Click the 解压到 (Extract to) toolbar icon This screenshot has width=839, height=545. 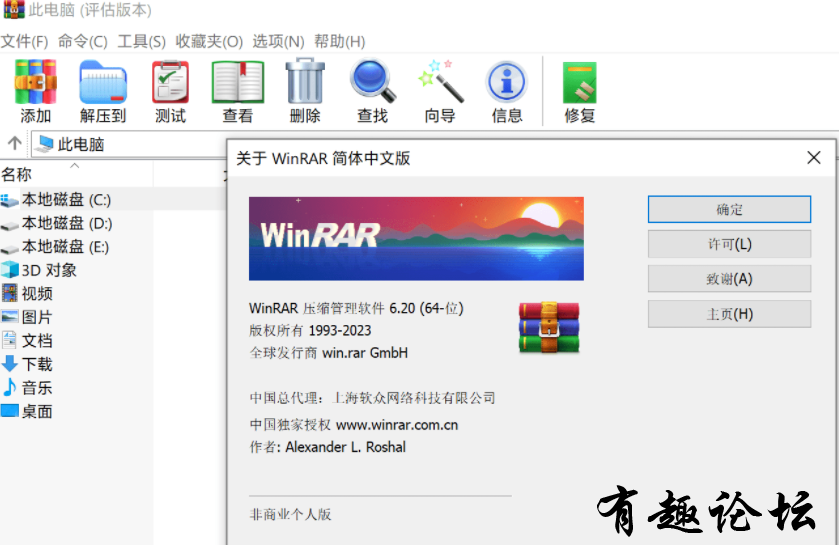(x=103, y=81)
